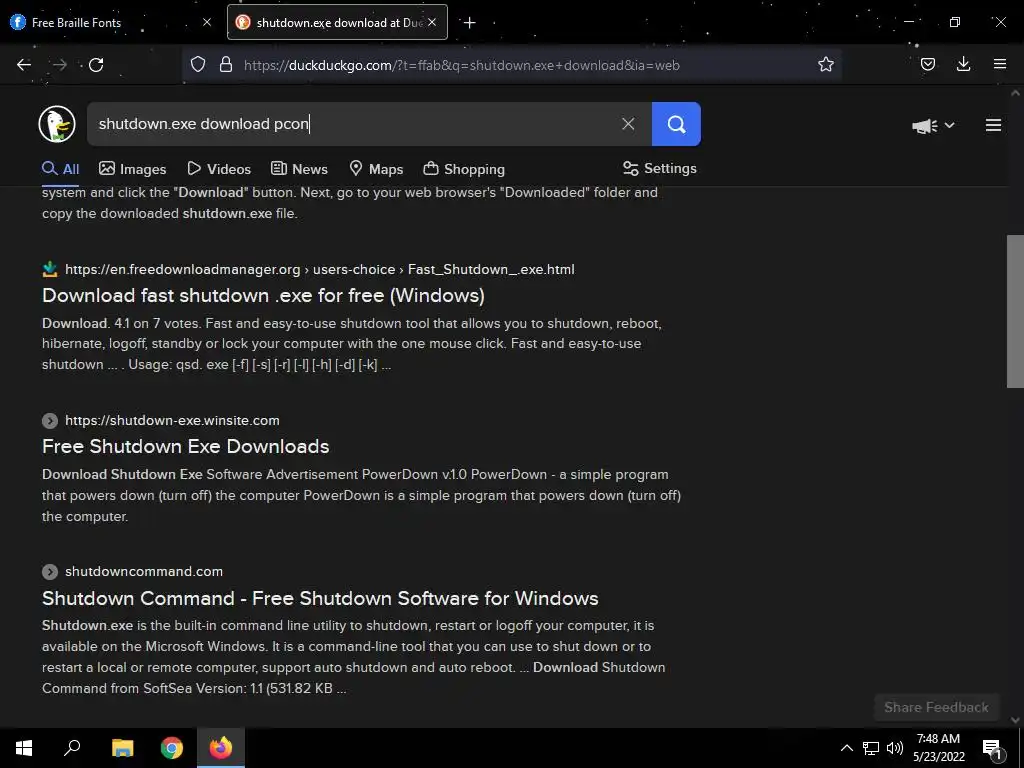Switch to Images results
The height and width of the screenshot is (768, 1024).
133,168
